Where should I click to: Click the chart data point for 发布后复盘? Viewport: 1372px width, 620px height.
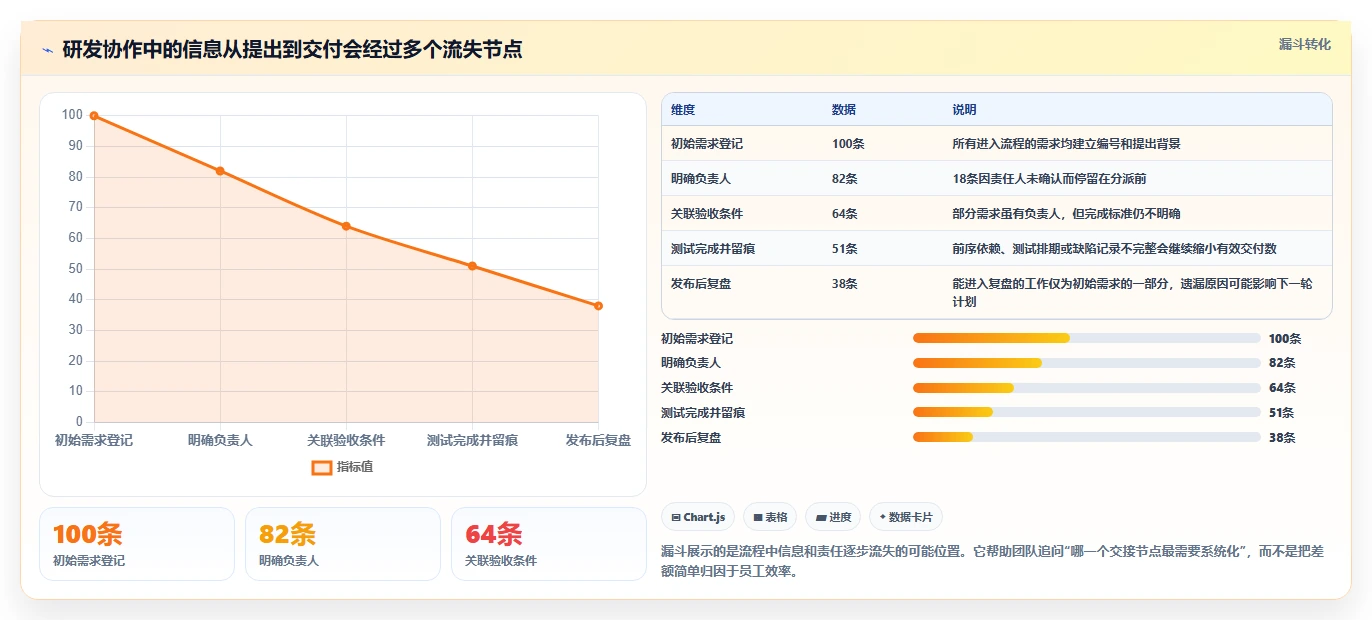(598, 306)
